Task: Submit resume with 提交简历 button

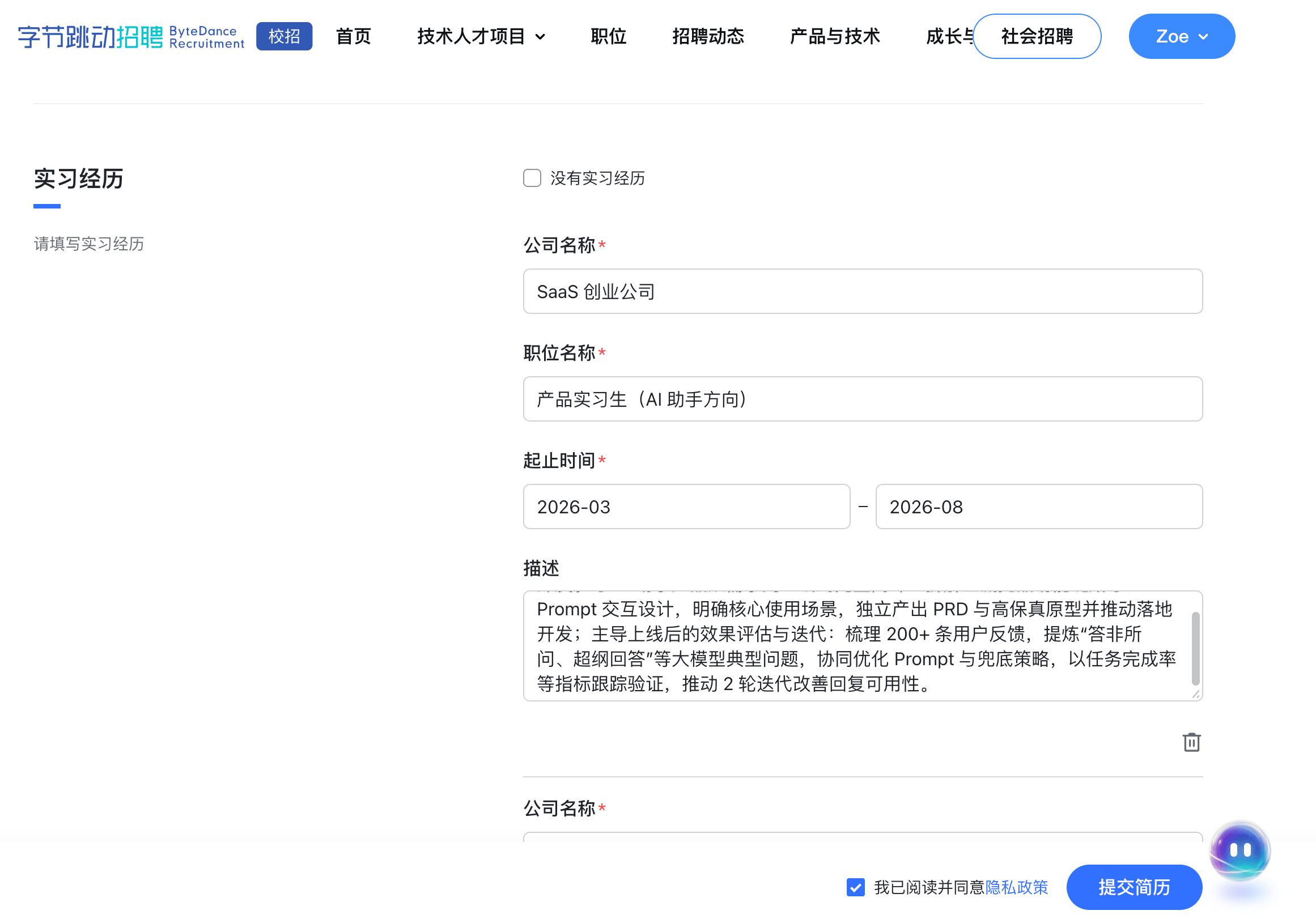Action: pos(1134,887)
